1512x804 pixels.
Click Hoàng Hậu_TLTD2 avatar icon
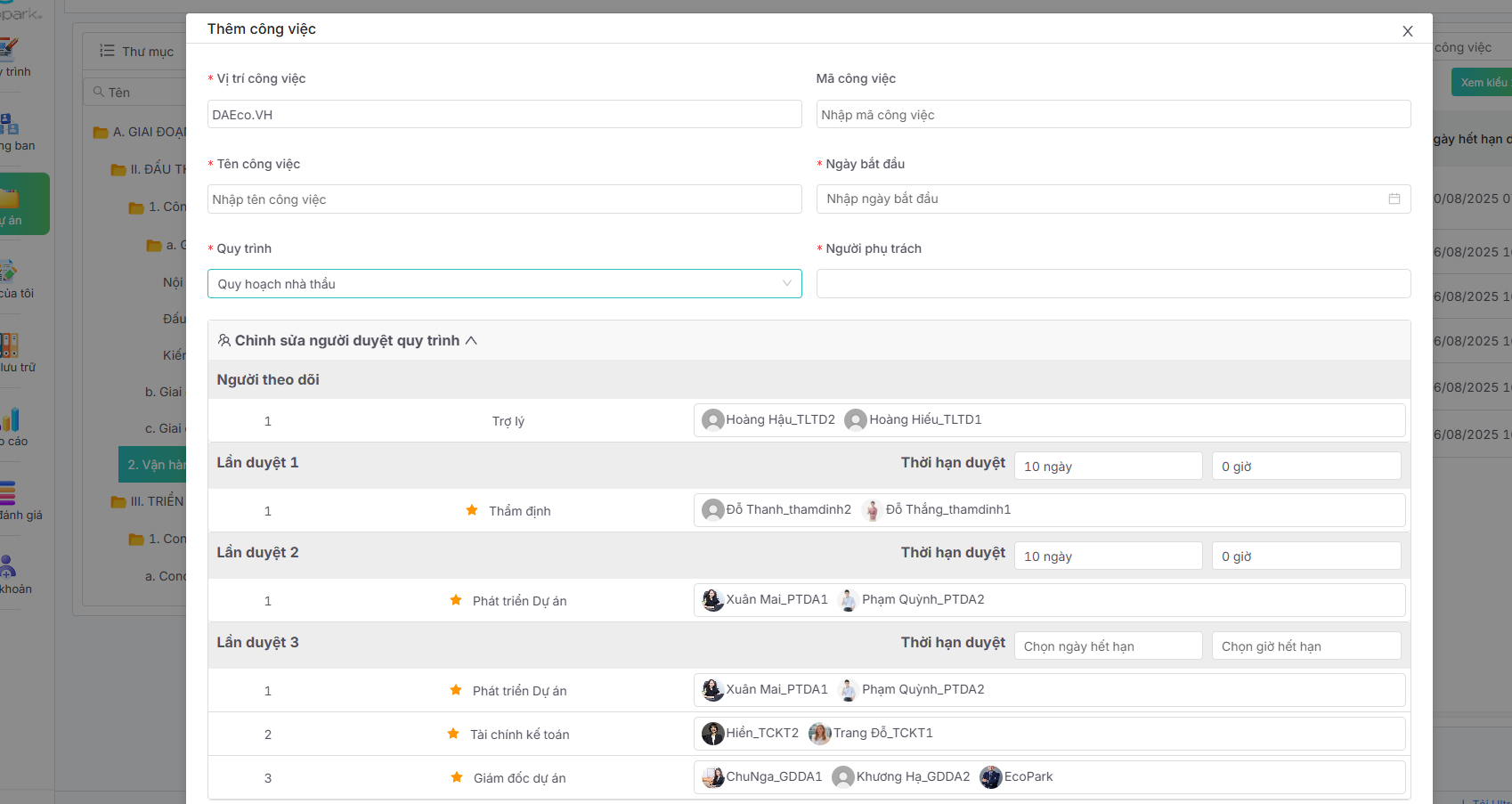[712, 419]
